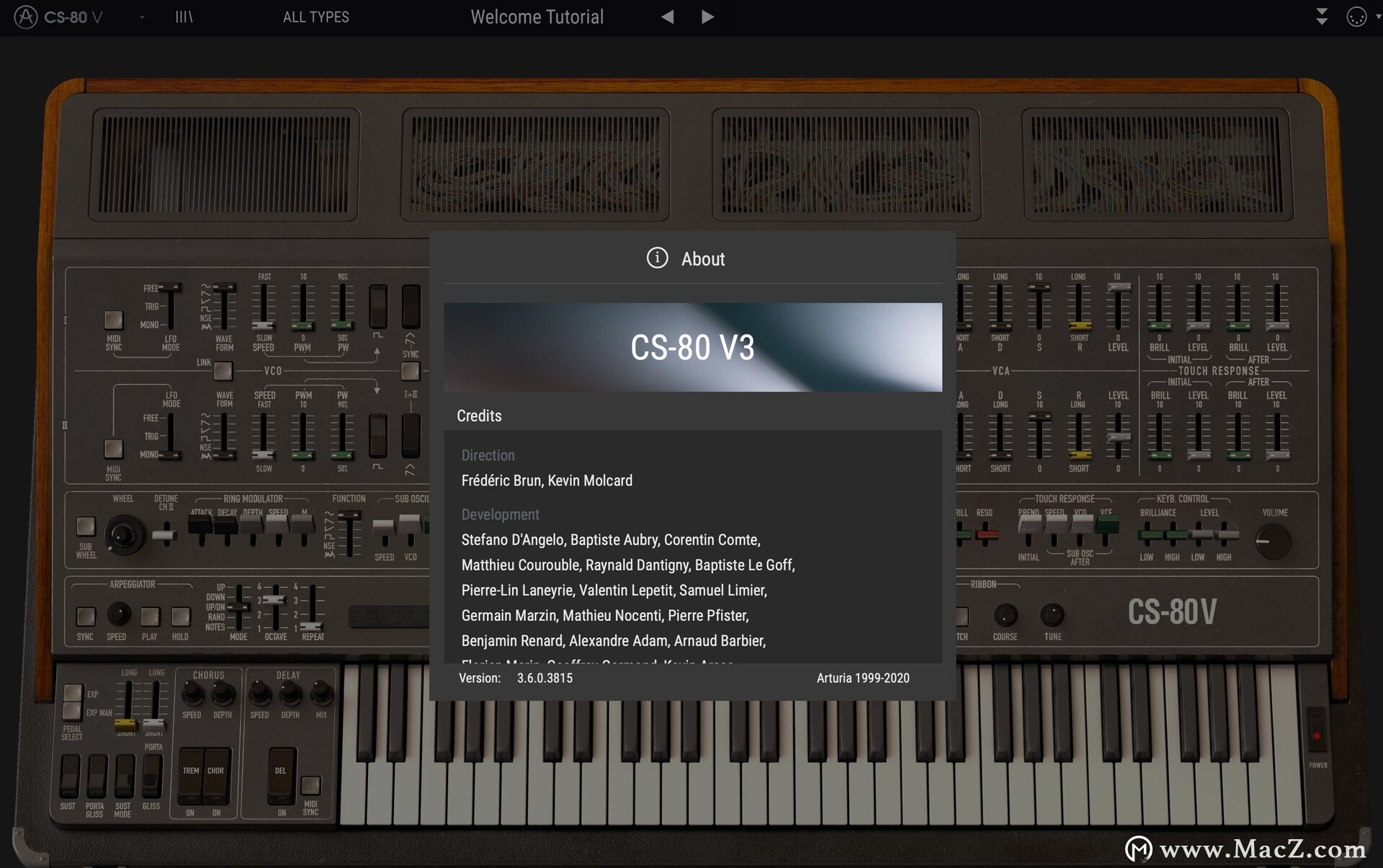Switch the DEL delay rocker on

click(x=281, y=777)
